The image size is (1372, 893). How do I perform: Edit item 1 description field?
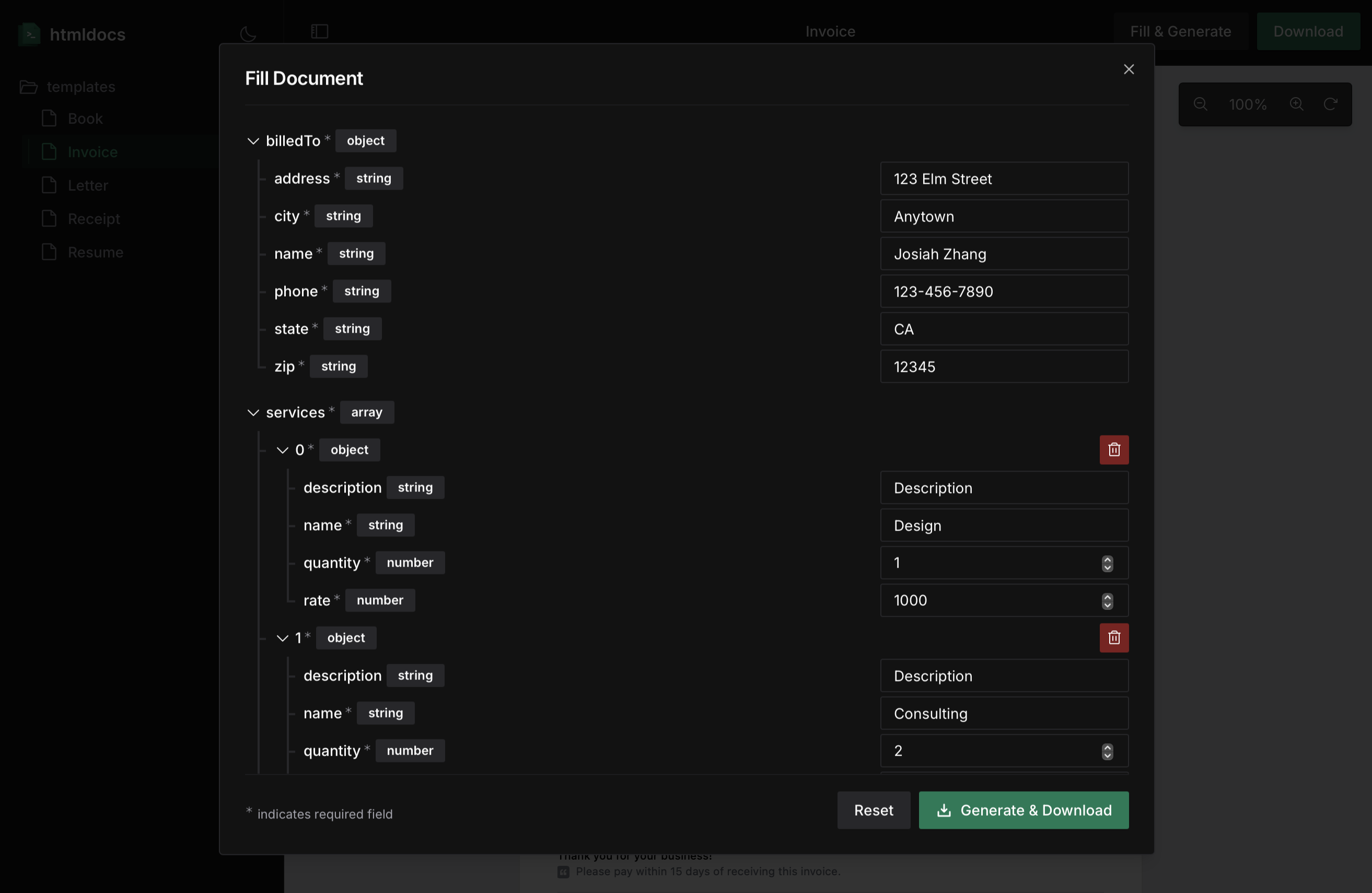point(1004,675)
